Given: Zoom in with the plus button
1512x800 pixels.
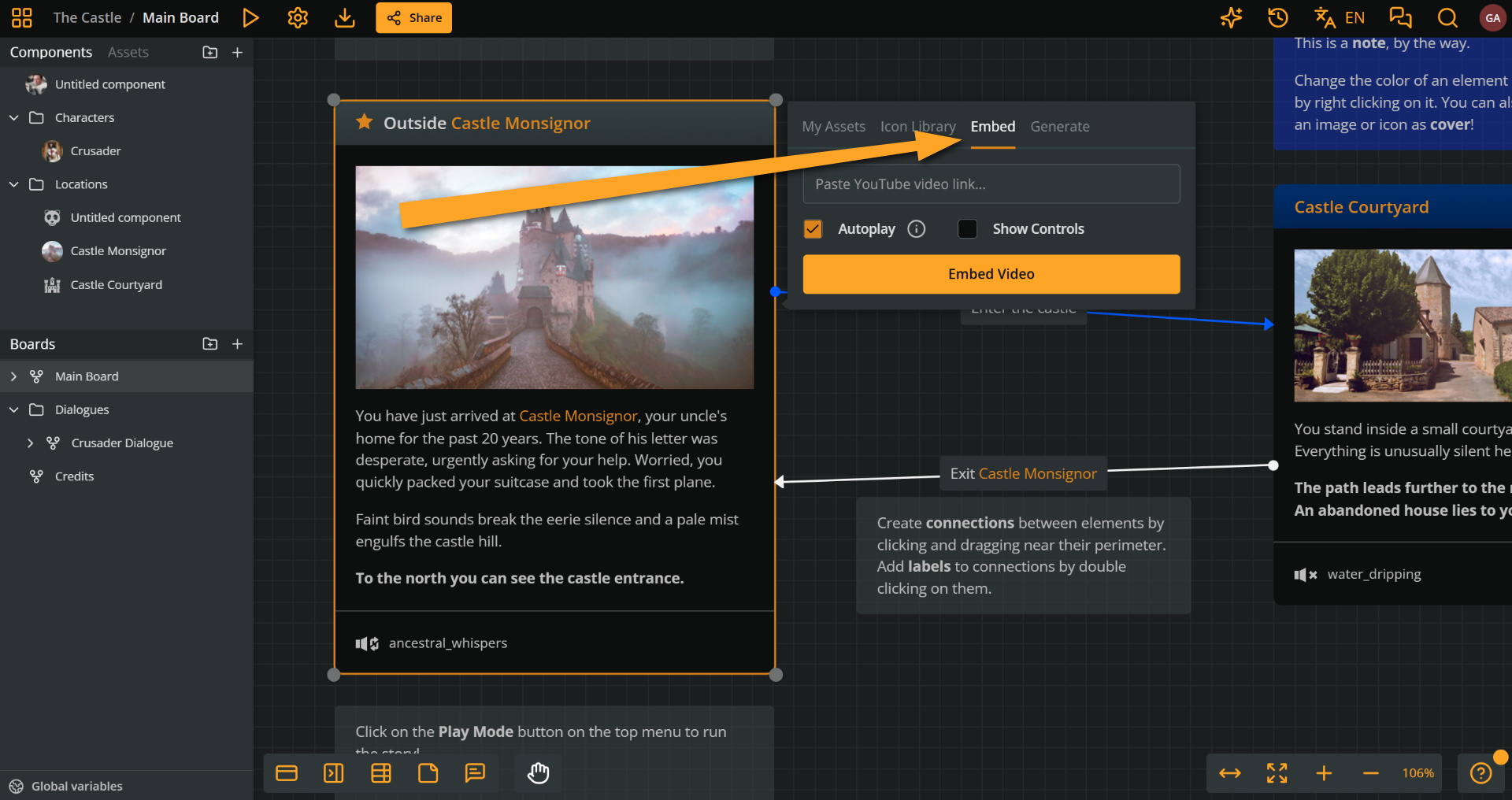Looking at the screenshot, I should (1325, 773).
